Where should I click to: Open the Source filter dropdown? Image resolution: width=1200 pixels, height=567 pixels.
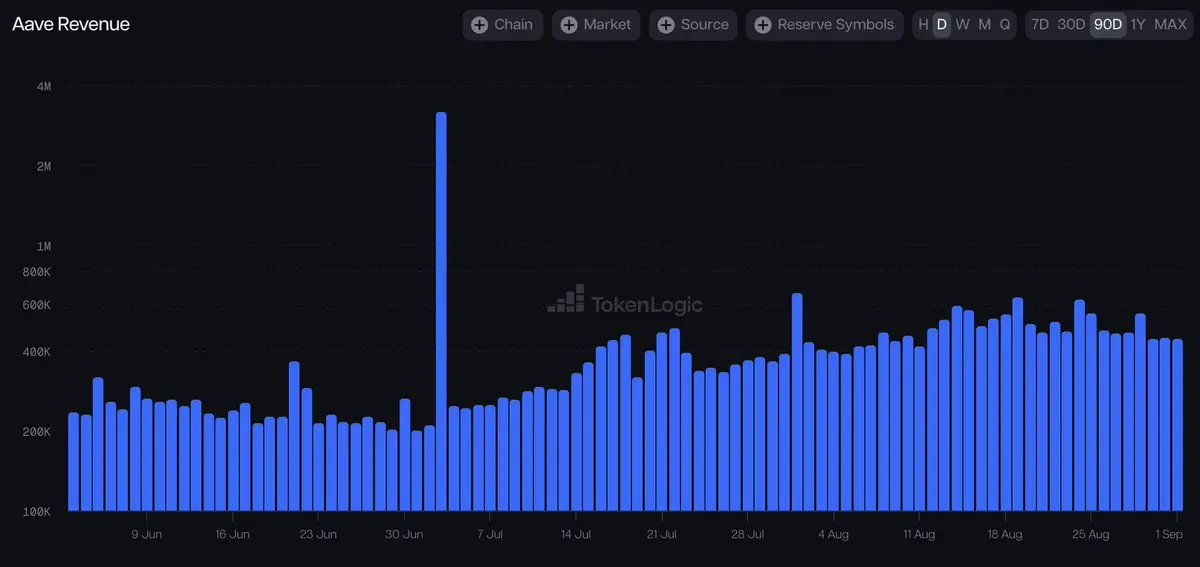(693, 25)
